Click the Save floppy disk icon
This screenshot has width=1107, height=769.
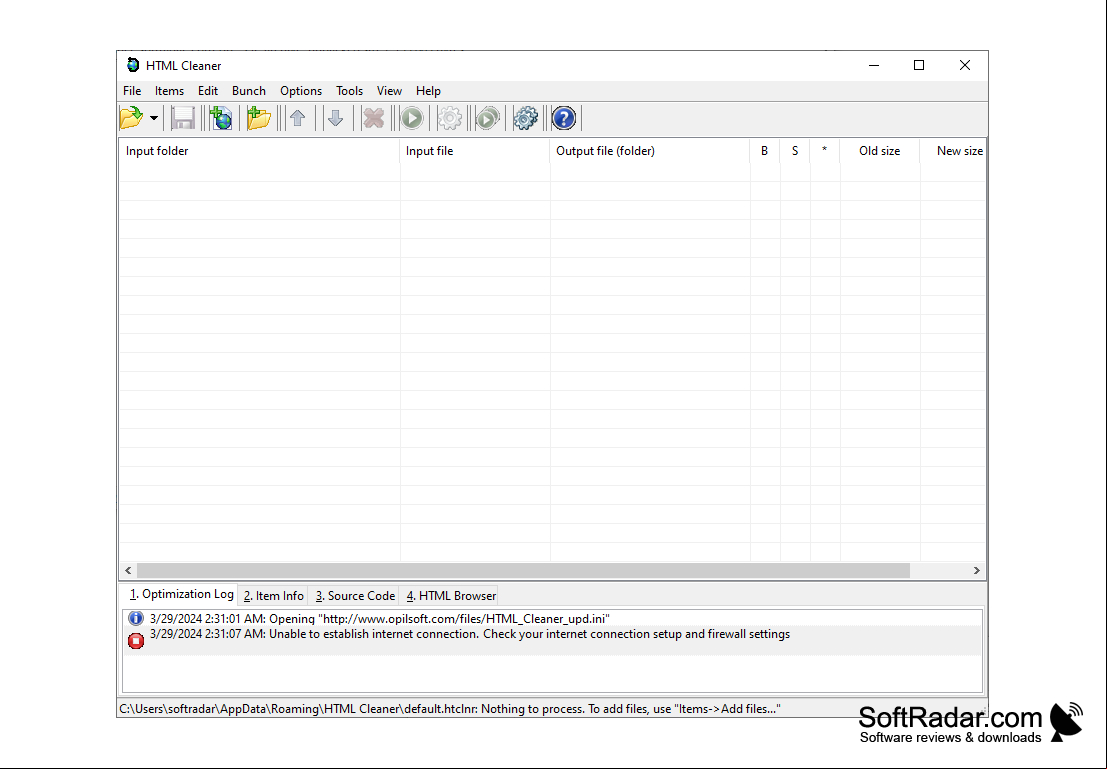[183, 118]
